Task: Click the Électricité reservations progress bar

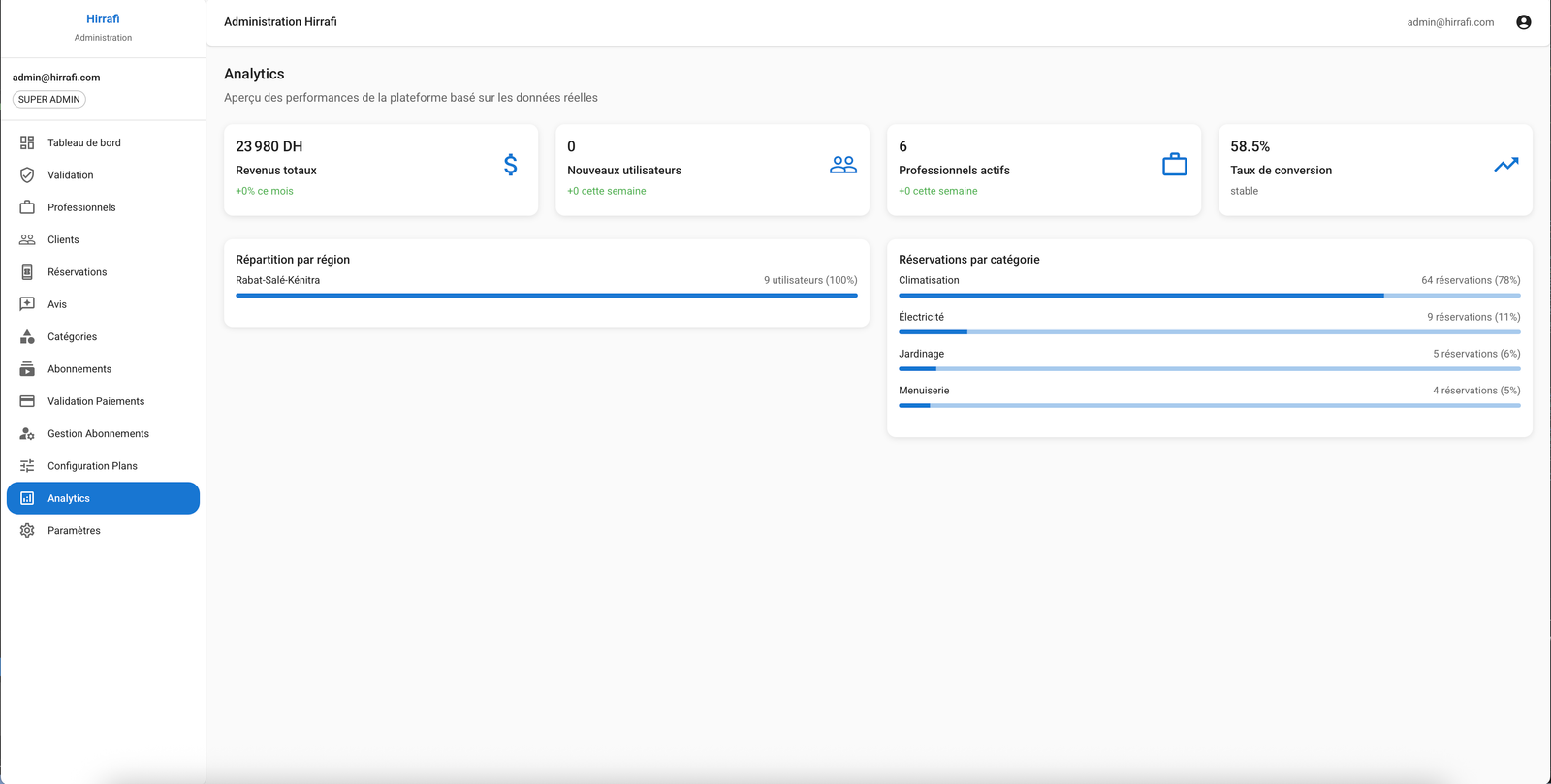Action: point(1210,332)
